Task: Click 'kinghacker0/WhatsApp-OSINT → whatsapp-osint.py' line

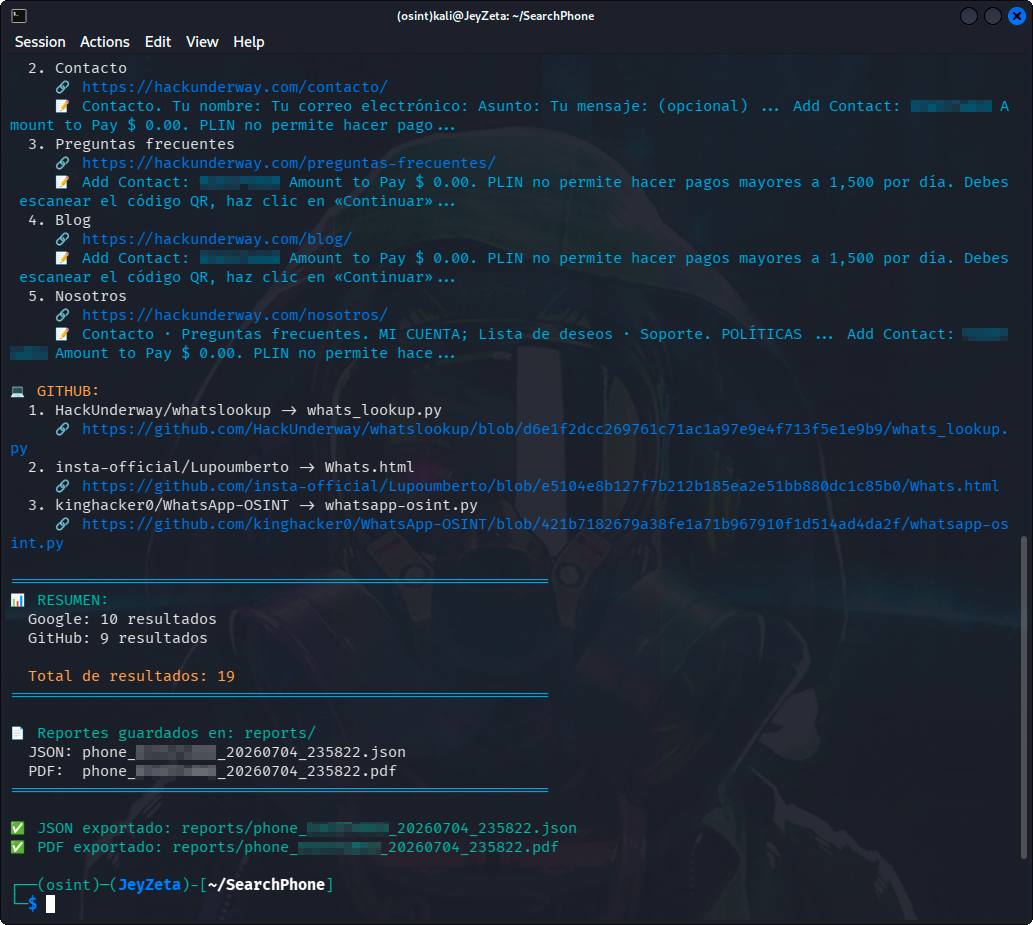Action: 252,505
